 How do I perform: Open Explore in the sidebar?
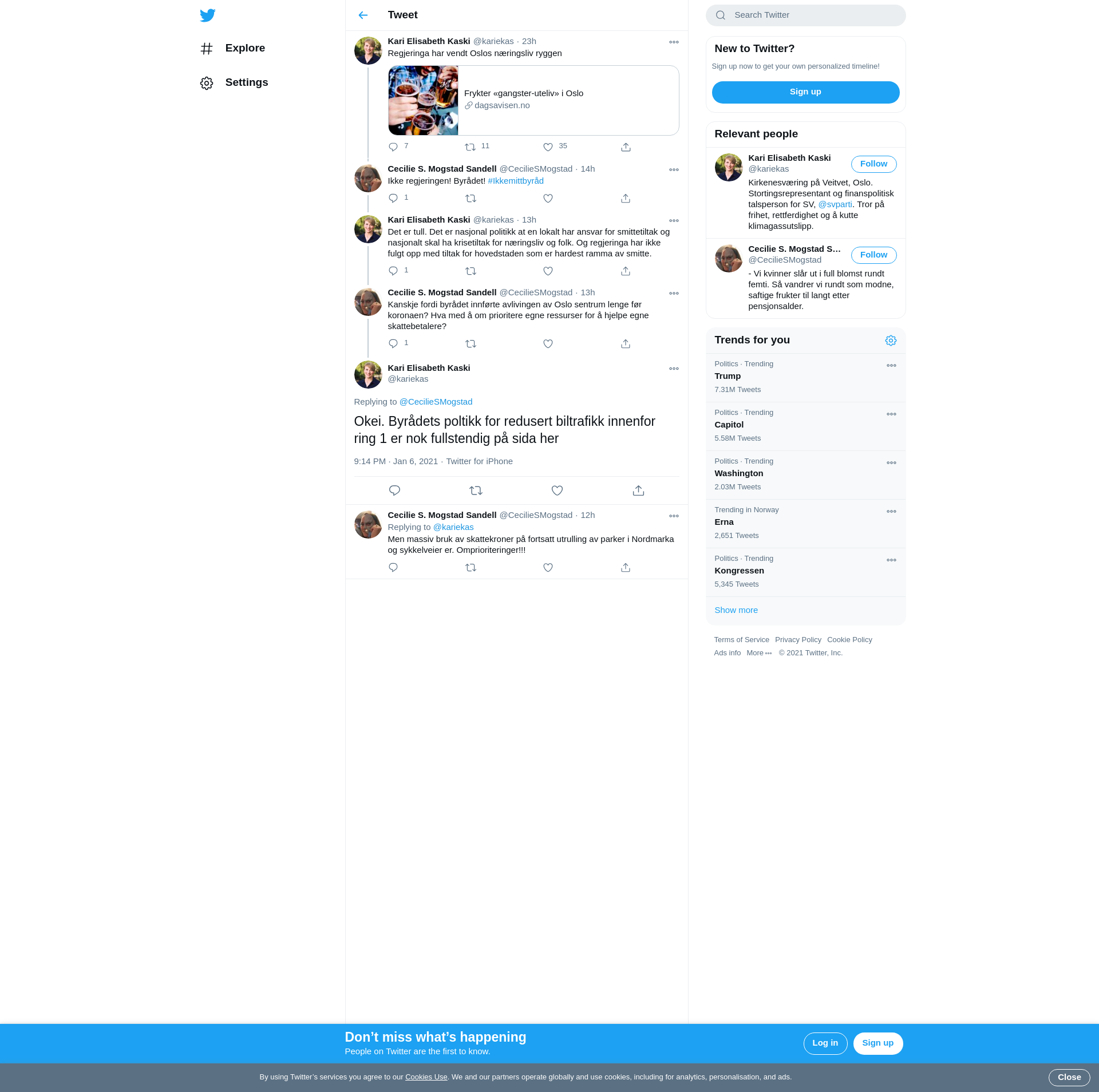[244, 48]
